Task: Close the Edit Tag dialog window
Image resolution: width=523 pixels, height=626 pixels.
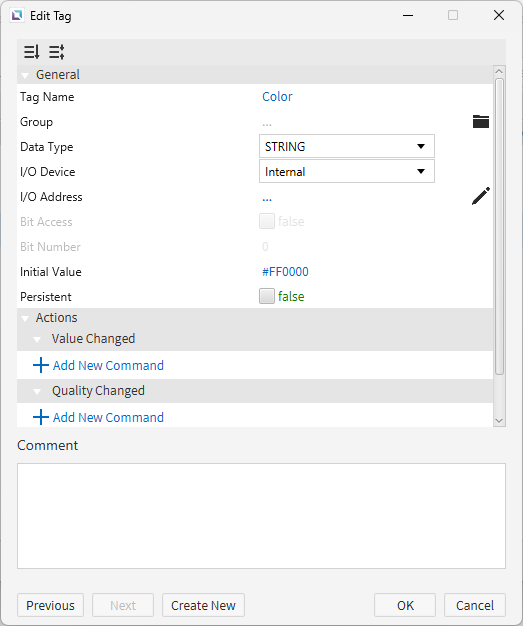Action: [x=499, y=16]
